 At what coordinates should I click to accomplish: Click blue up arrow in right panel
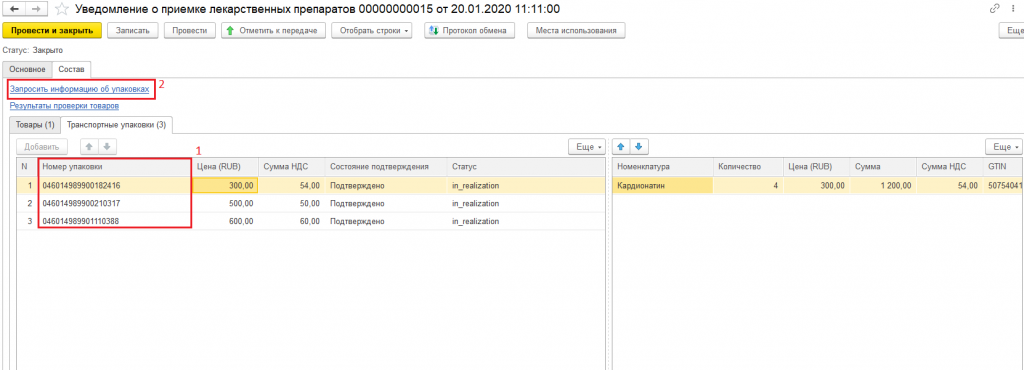click(x=621, y=147)
